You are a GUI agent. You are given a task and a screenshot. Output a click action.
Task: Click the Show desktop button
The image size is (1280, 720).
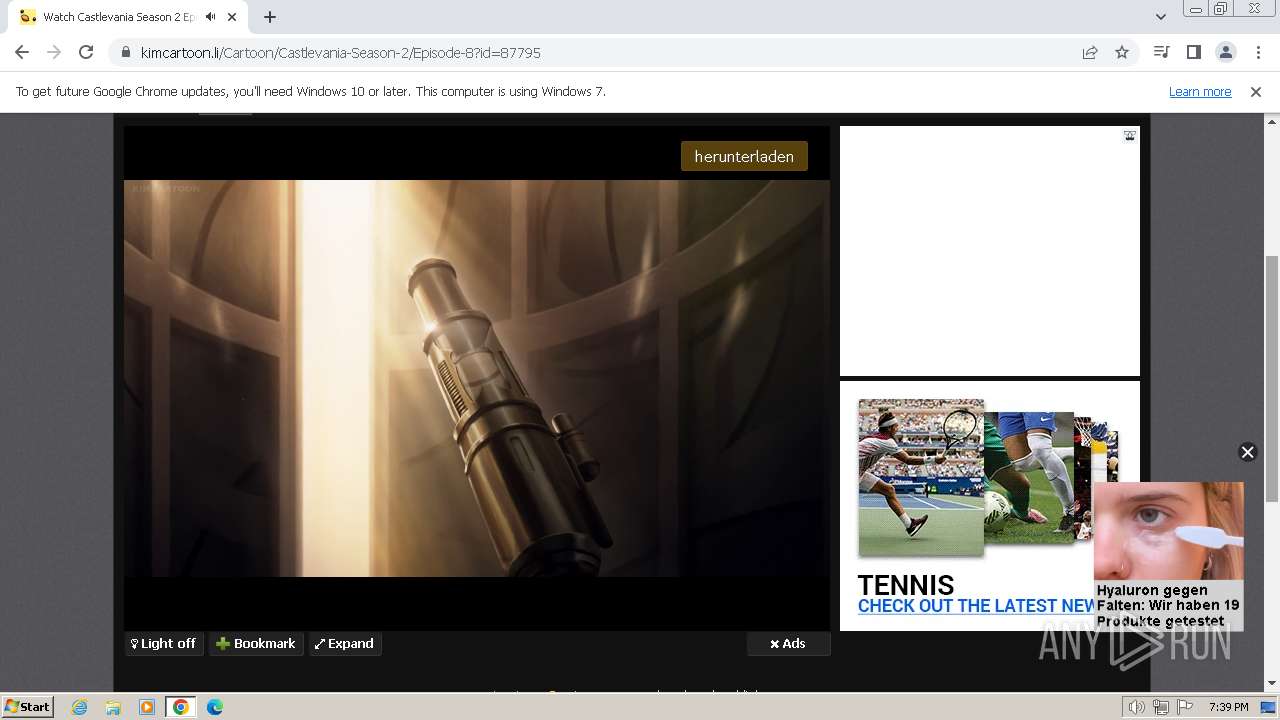[x=1269, y=707]
